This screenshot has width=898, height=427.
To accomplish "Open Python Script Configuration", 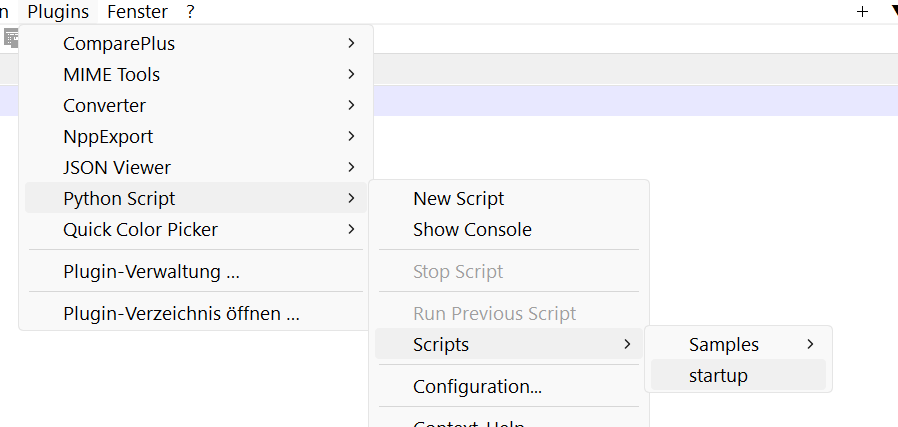I will [477, 387].
